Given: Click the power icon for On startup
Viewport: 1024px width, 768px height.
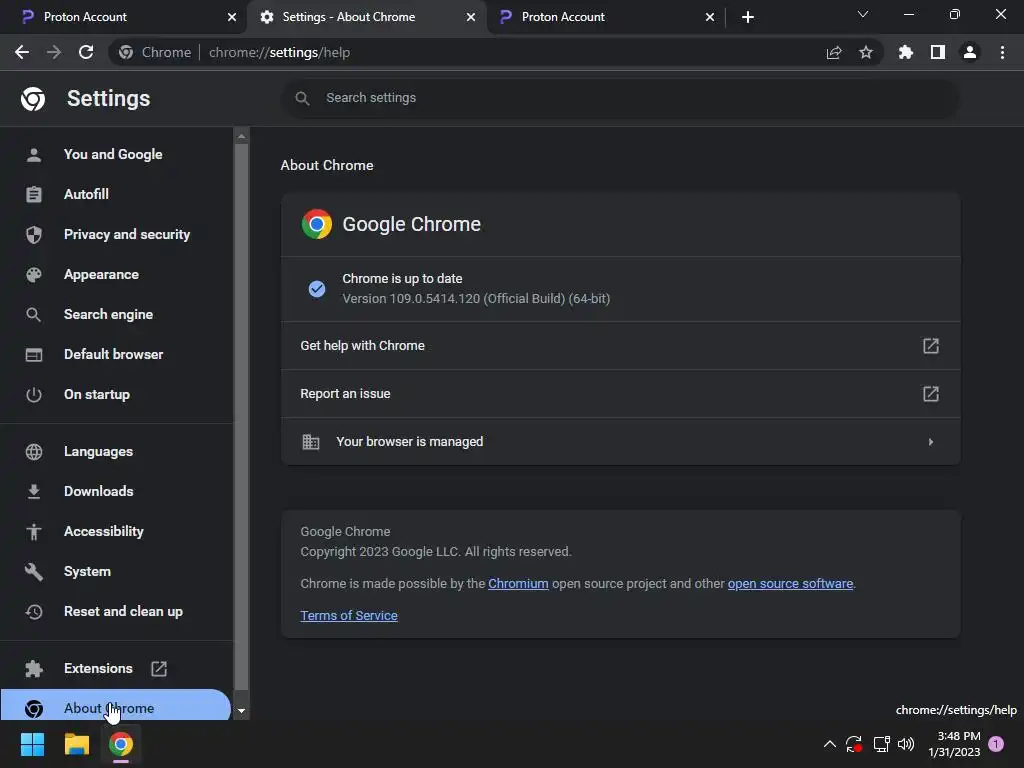Looking at the screenshot, I should (x=34, y=394).
